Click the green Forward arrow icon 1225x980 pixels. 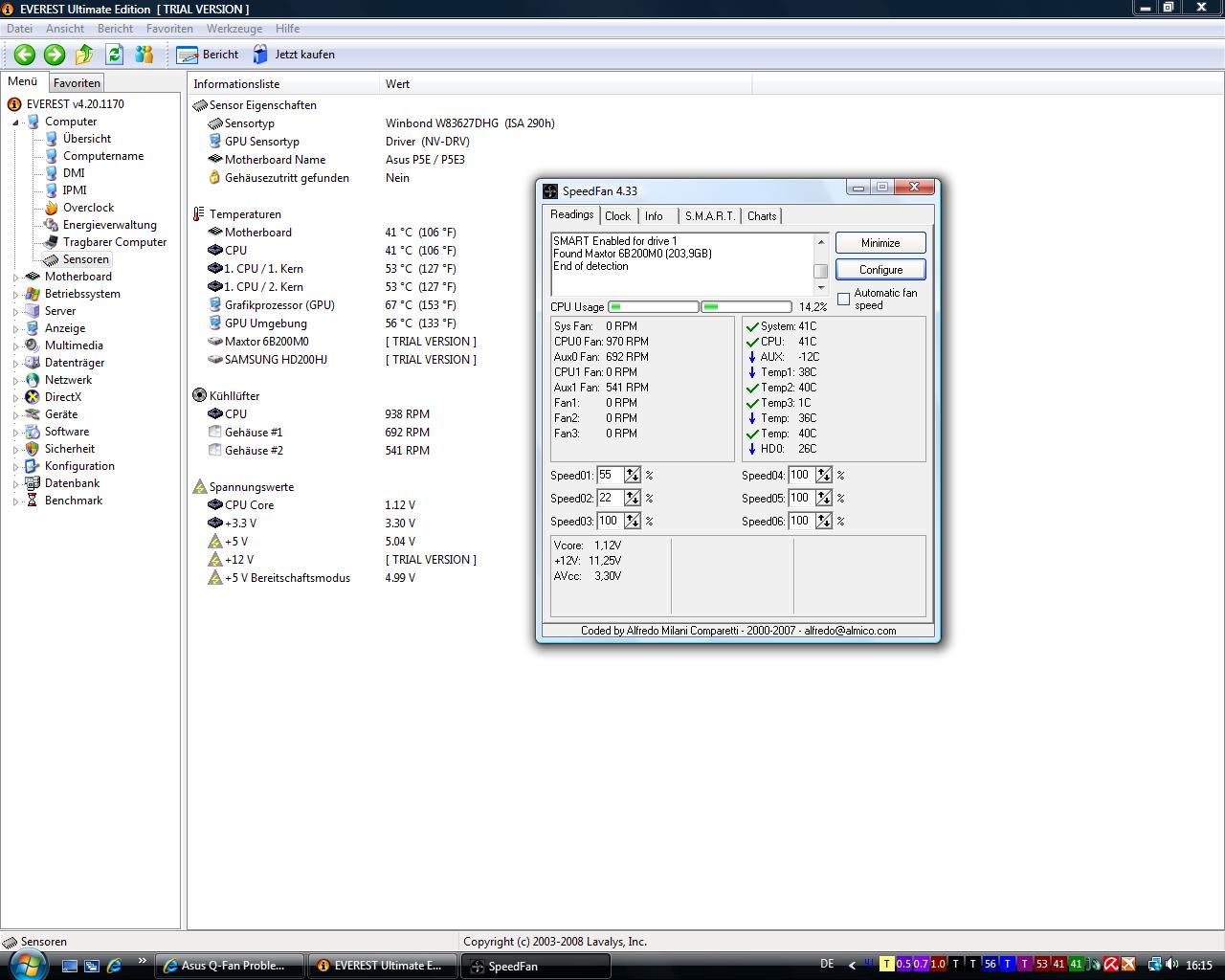pyautogui.click(x=55, y=55)
